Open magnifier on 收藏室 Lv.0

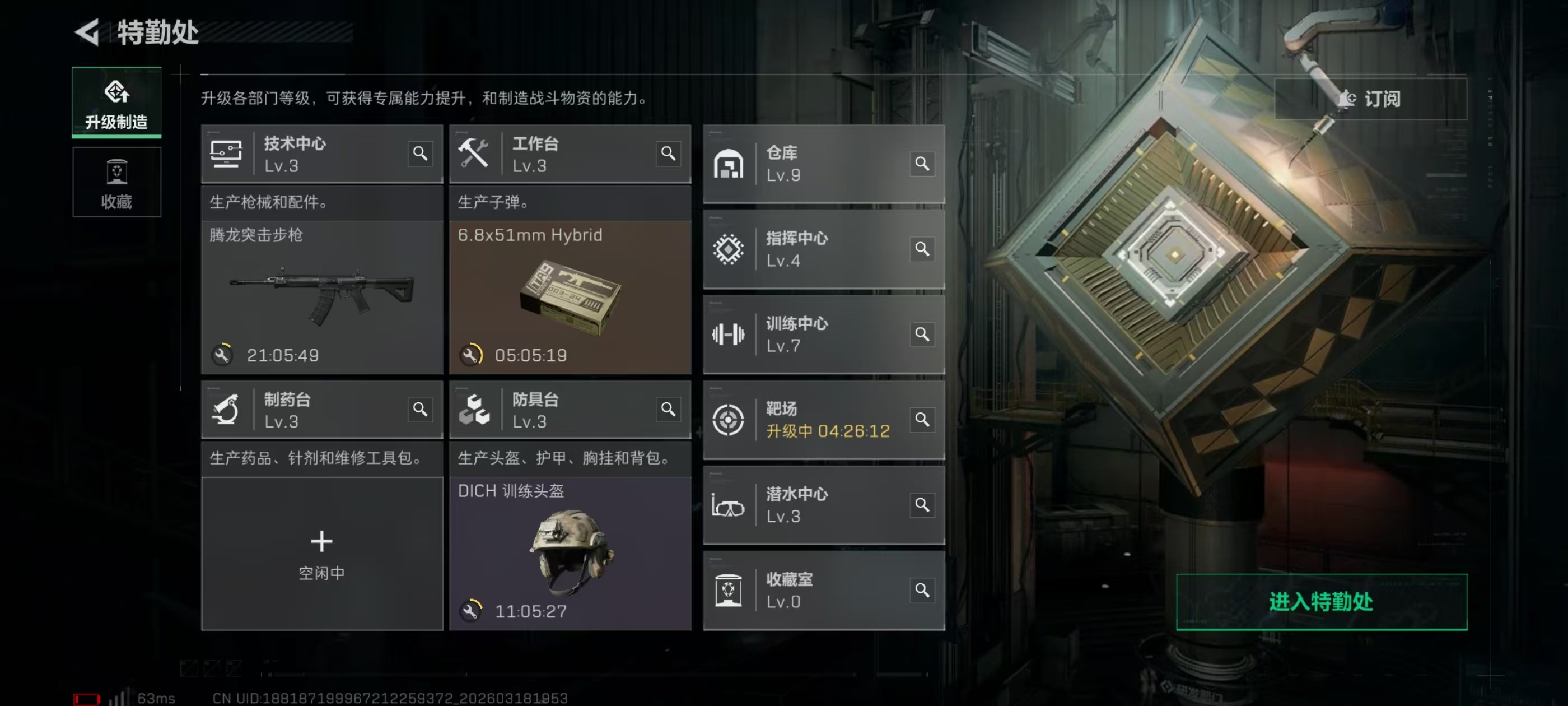click(x=922, y=590)
